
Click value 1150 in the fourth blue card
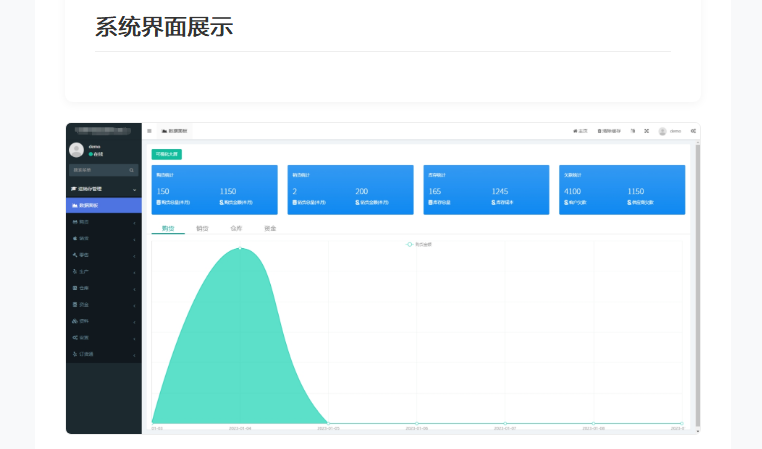(636, 191)
